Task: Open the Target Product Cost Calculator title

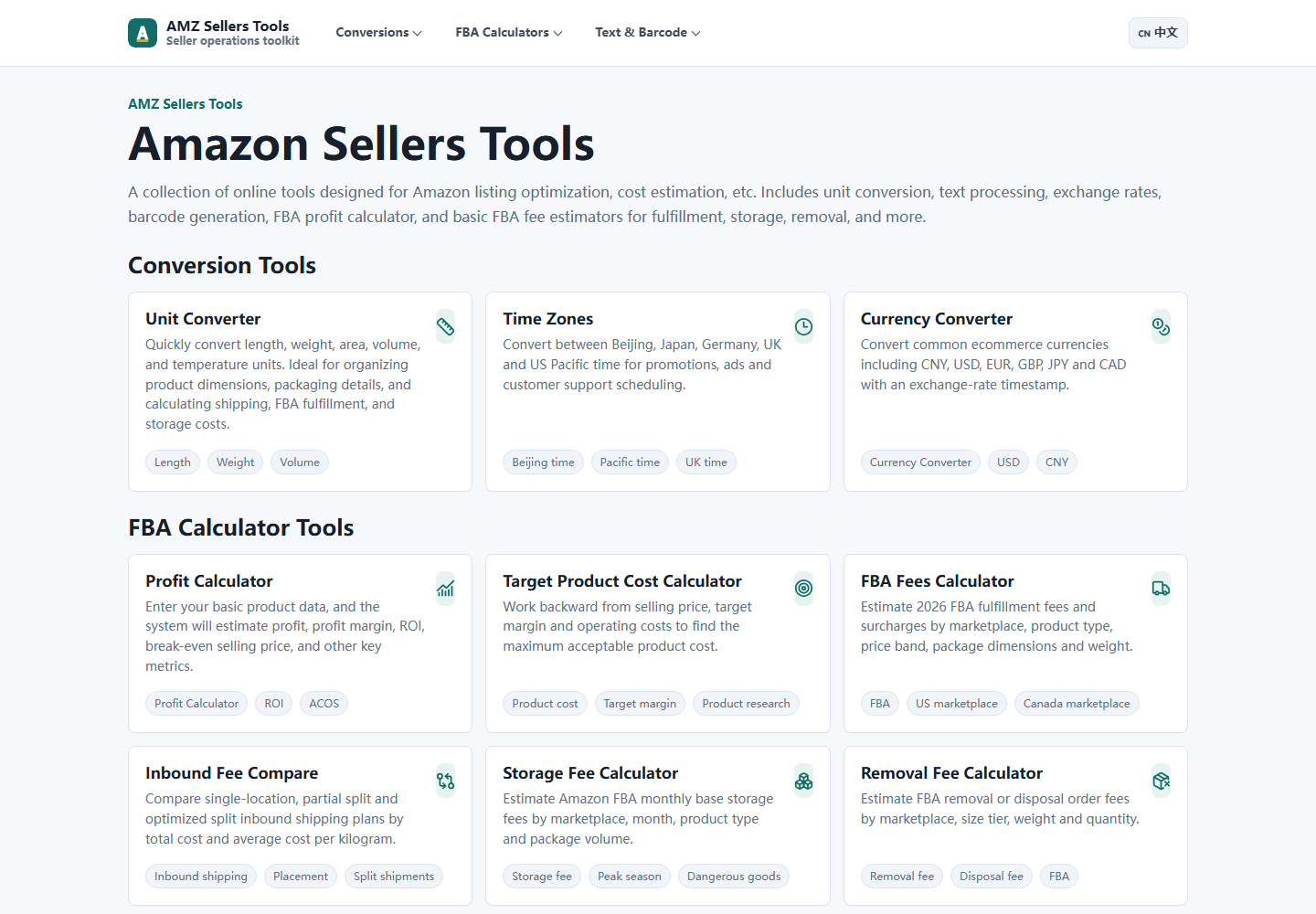Action: coord(622,581)
